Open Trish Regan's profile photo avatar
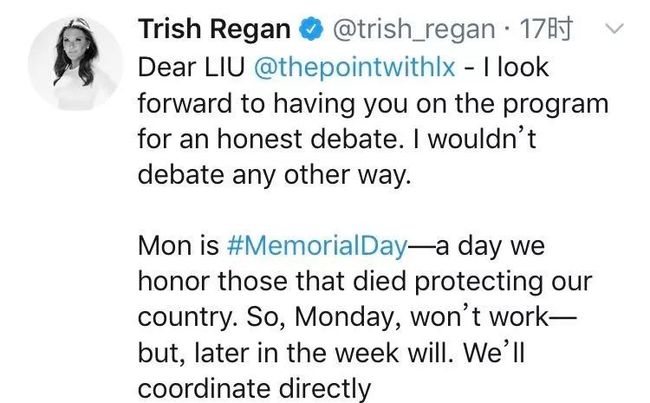Viewport: 650px width, 403px height. [x=75, y=63]
